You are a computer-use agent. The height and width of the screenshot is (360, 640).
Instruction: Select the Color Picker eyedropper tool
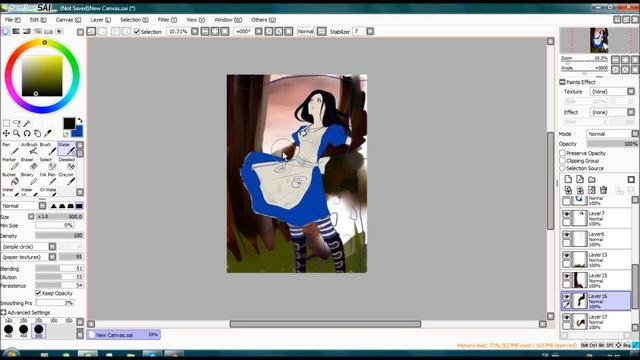(x=48, y=133)
